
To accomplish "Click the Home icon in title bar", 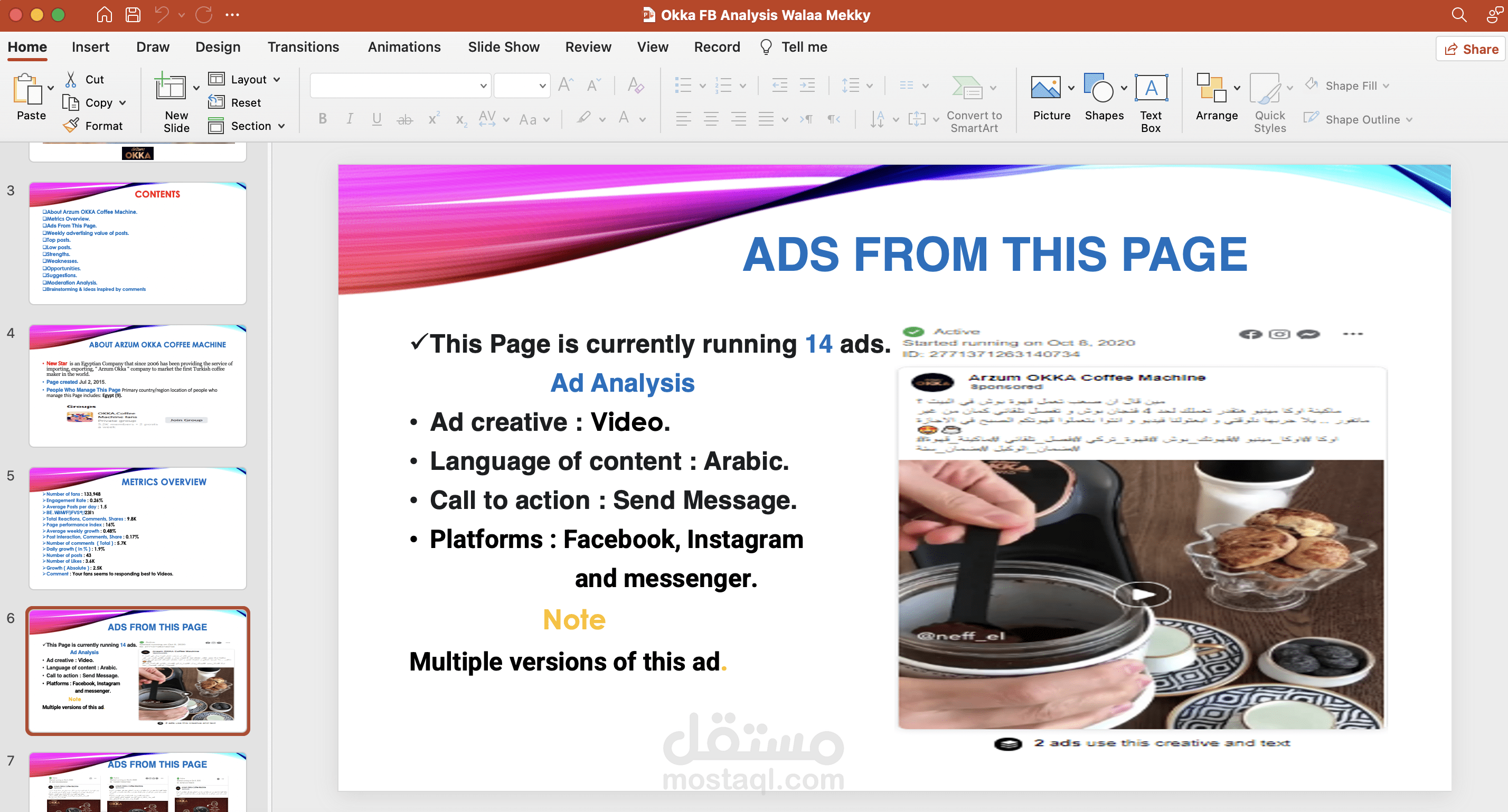I will (x=104, y=15).
